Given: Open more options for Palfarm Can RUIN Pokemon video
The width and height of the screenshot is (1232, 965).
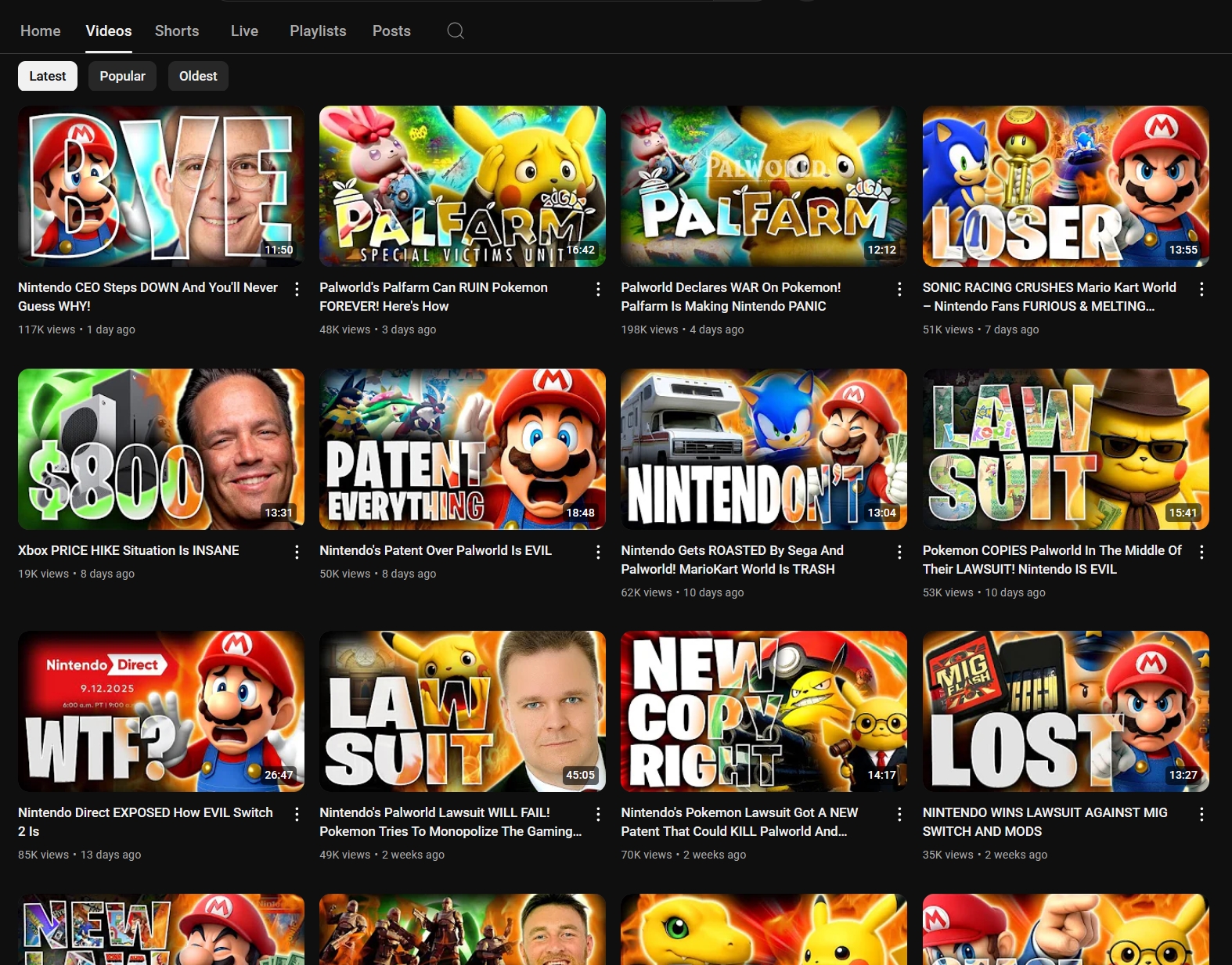Looking at the screenshot, I should point(598,290).
